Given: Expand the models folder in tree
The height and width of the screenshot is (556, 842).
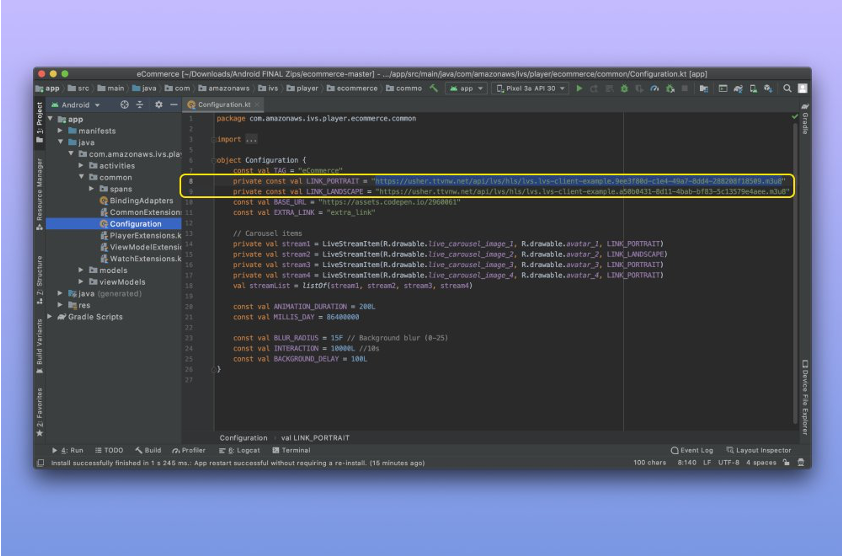Looking at the screenshot, I should tap(81, 270).
